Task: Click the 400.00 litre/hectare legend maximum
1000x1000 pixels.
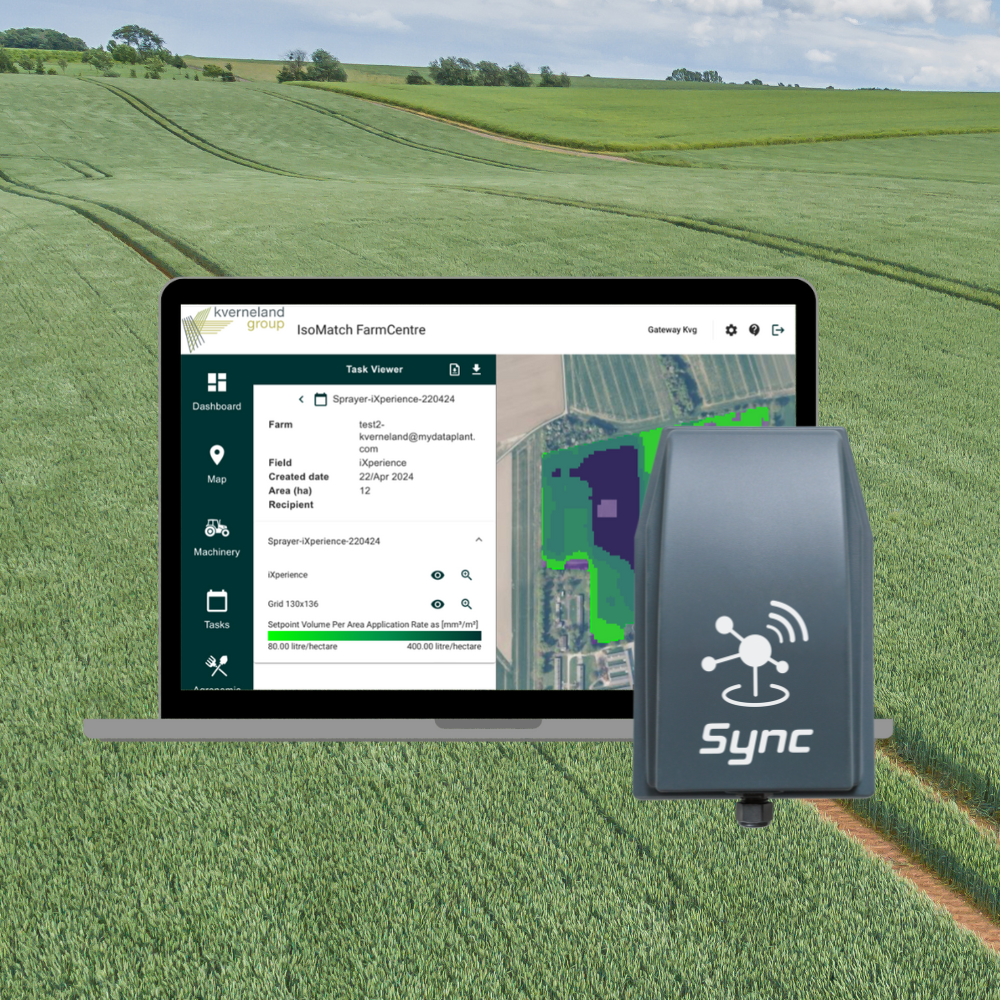Action: click(x=444, y=646)
